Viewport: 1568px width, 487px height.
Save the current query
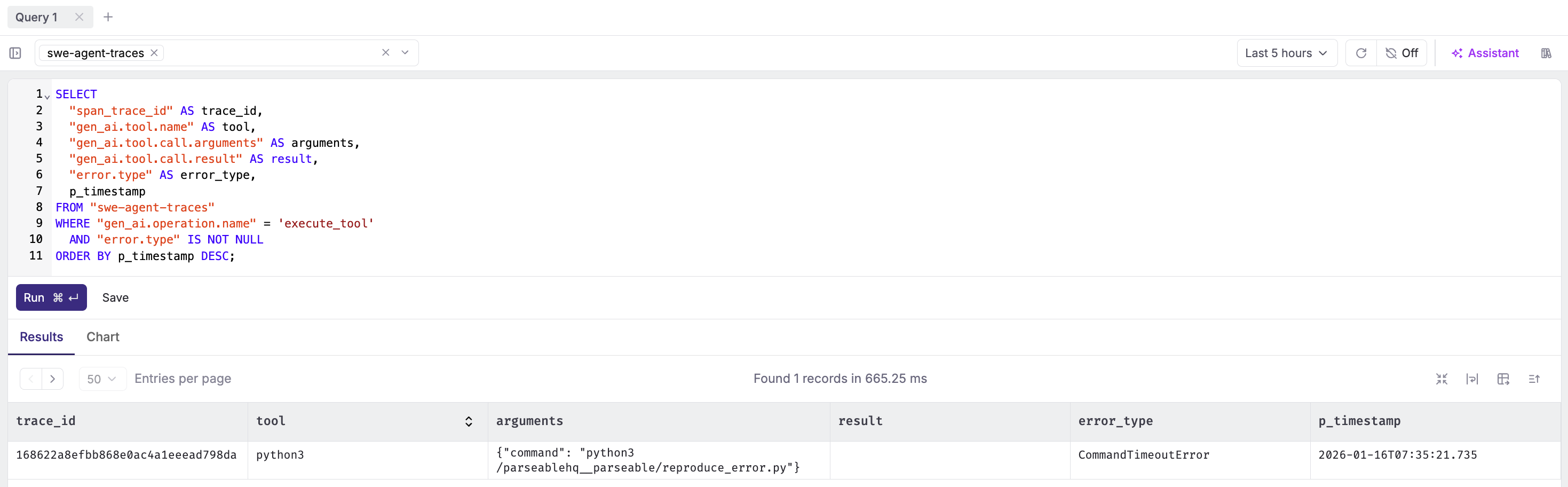115,297
